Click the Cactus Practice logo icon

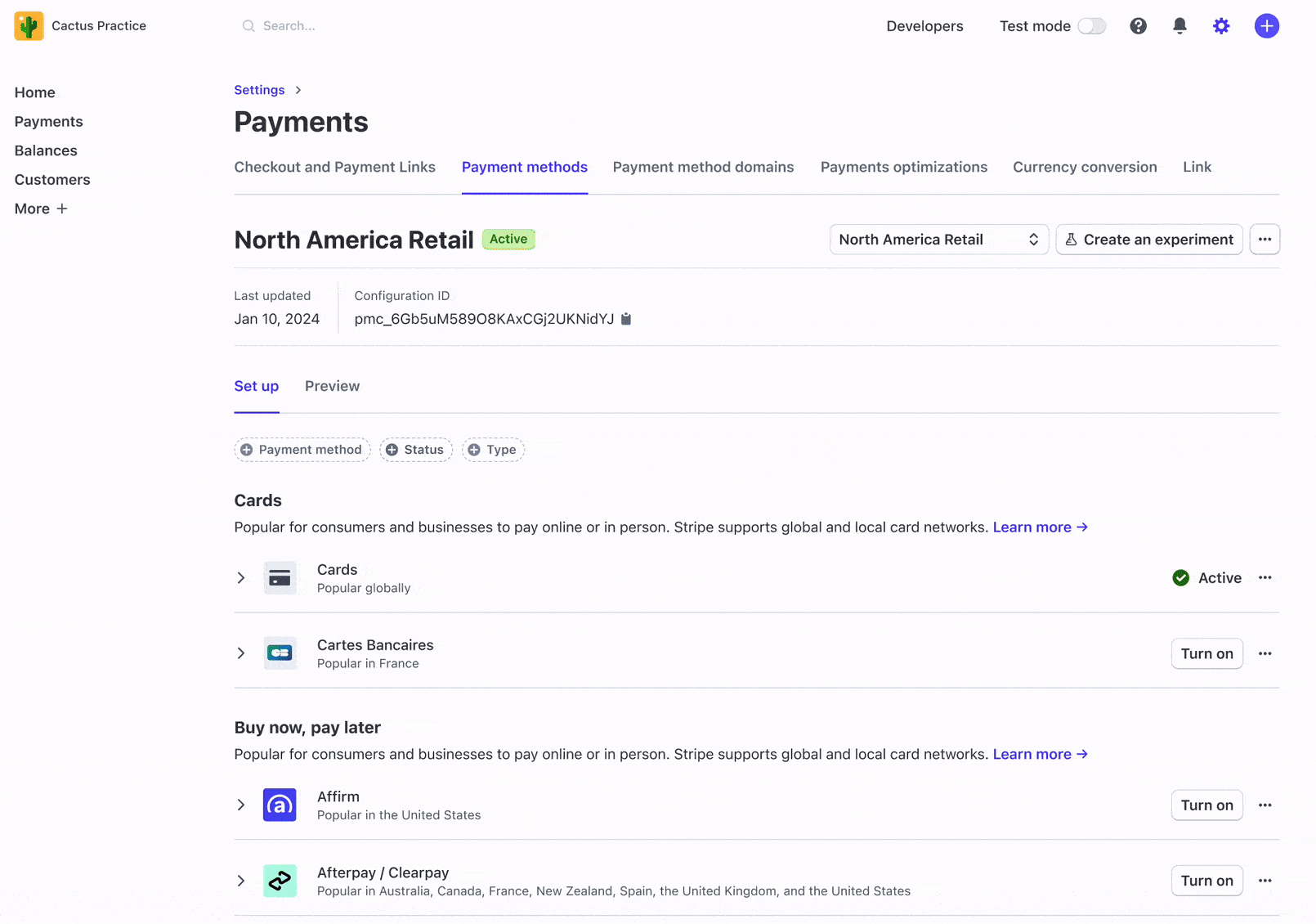pos(29,26)
